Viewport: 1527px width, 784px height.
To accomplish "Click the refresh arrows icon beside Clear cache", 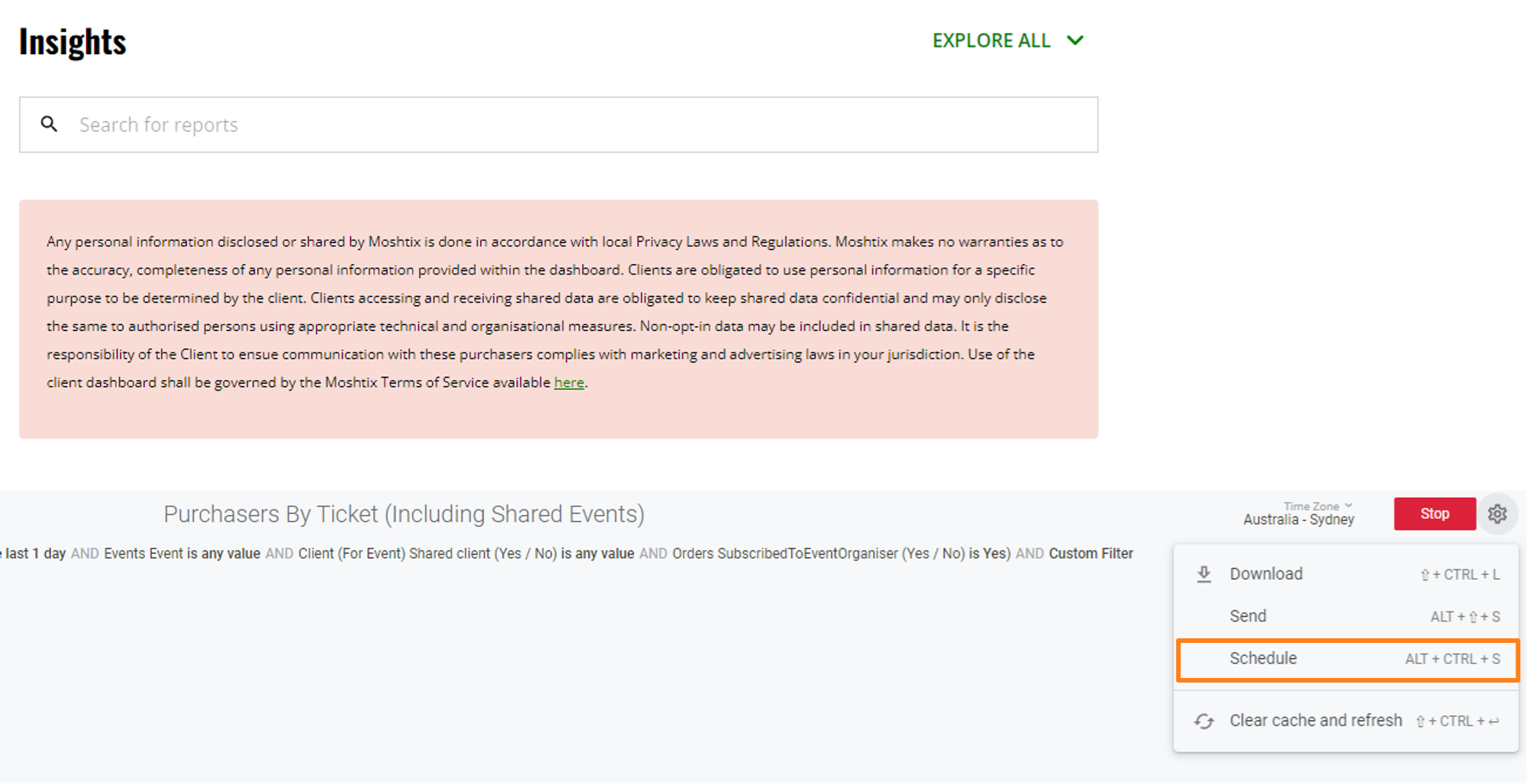I will tap(1204, 721).
